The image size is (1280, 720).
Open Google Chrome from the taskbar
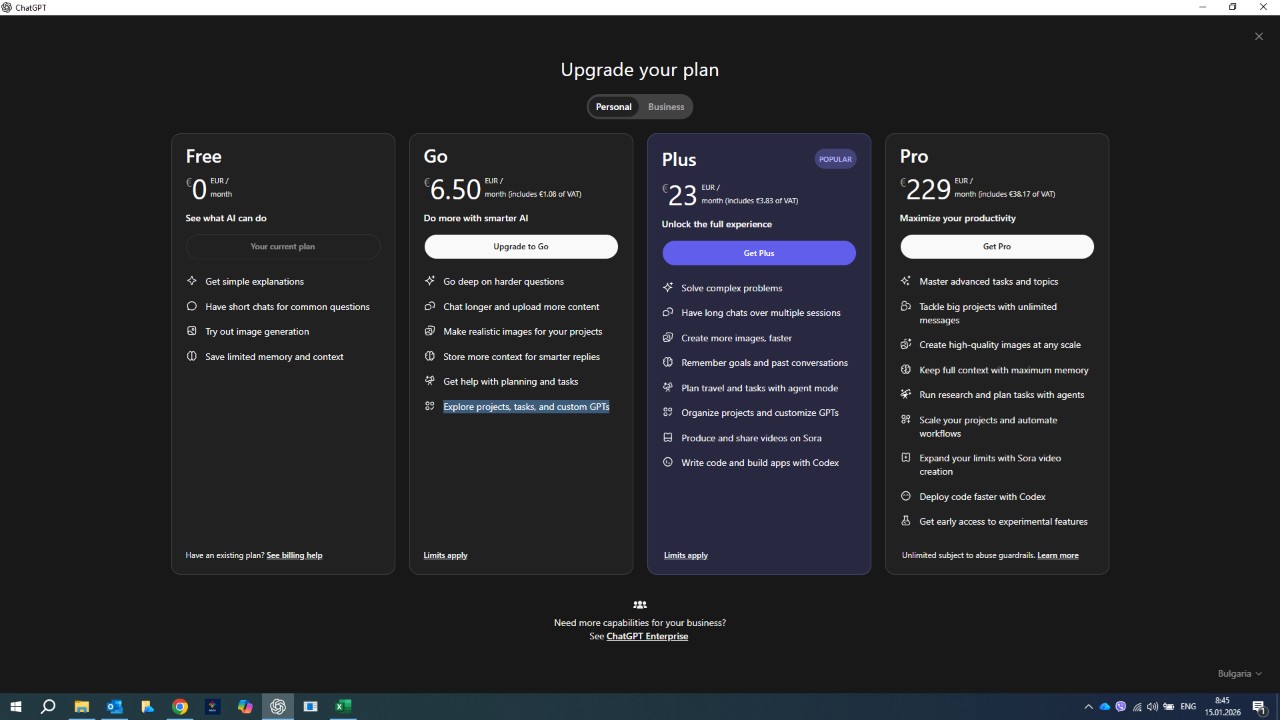click(180, 707)
